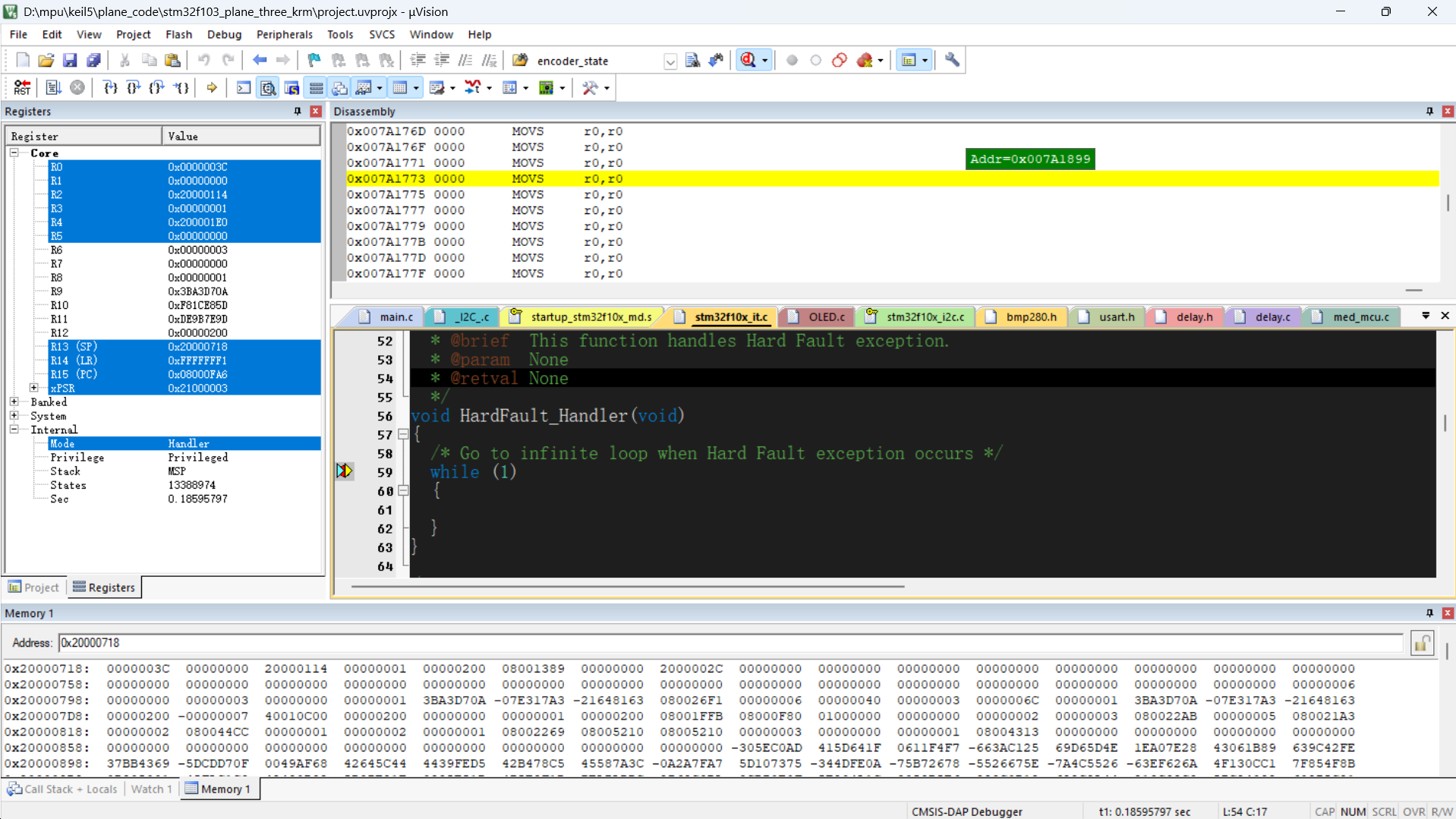Open the encoder_state combo dropdown

coord(670,61)
